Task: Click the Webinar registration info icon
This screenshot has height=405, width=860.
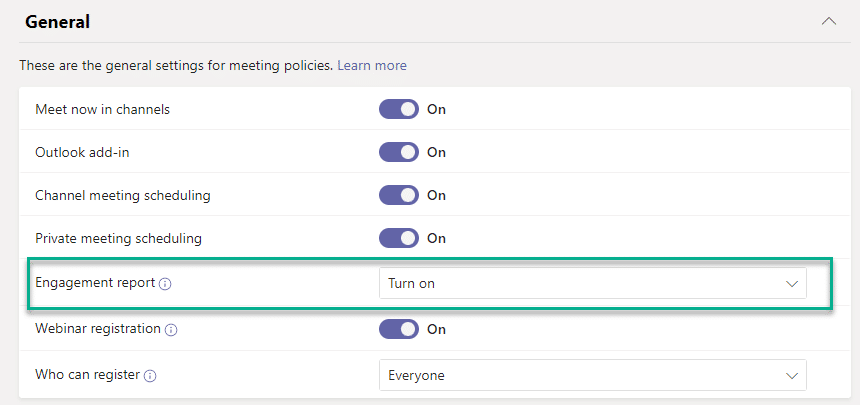Action: pos(171,330)
